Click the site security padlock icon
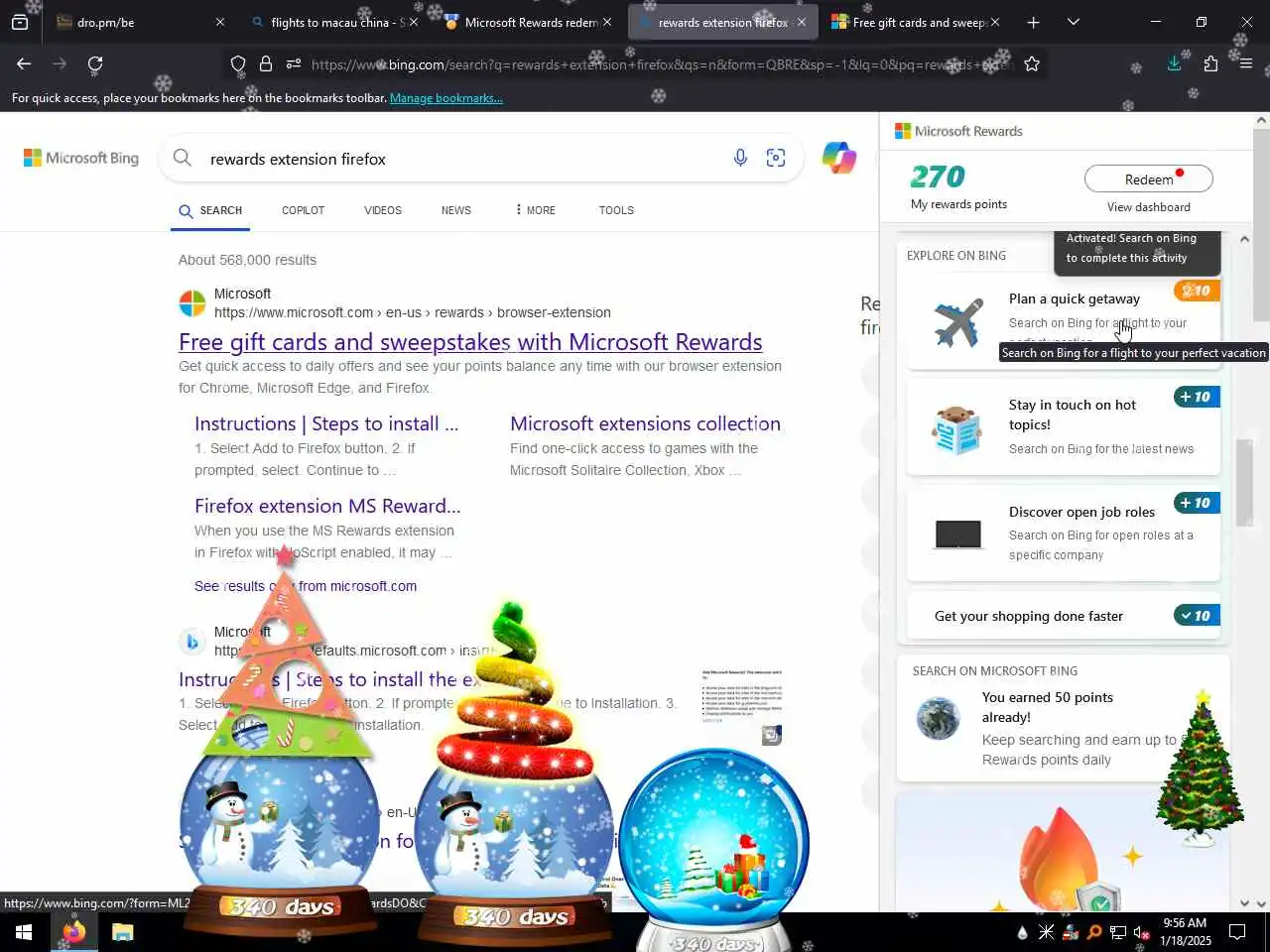 [x=266, y=64]
